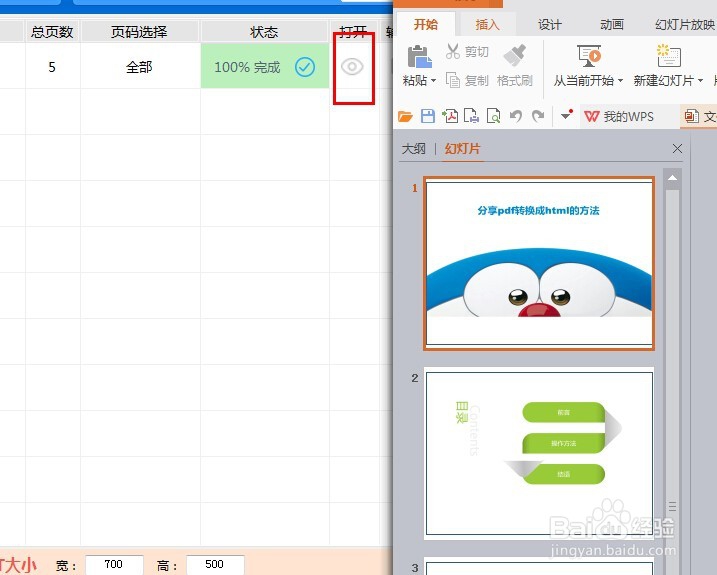Click the blue checkmark completion icon
Viewport: 717px width, 575px height.
pos(305,67)
